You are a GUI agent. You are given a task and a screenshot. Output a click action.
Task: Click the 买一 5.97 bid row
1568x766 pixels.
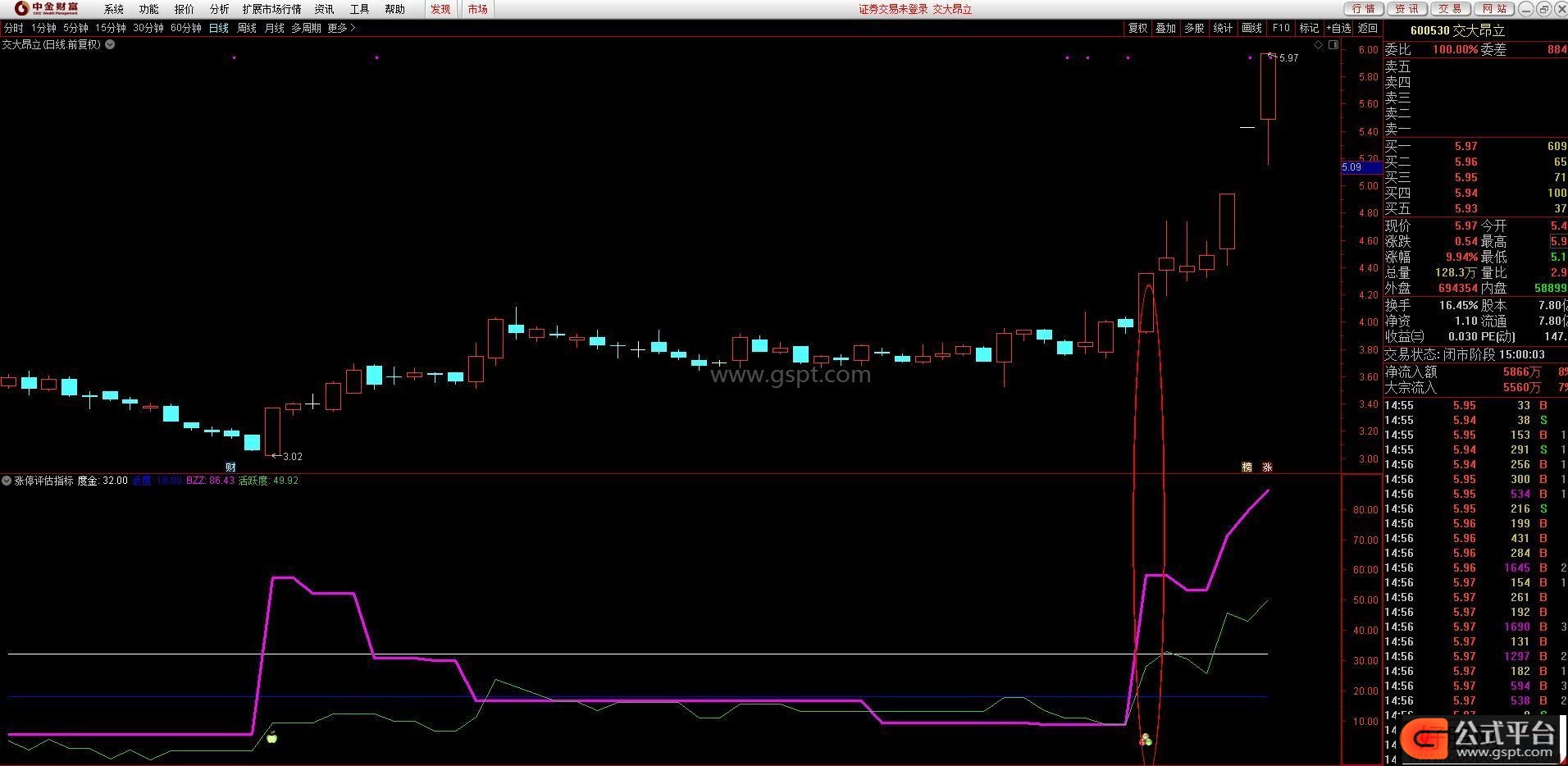tap(1475, 146)
